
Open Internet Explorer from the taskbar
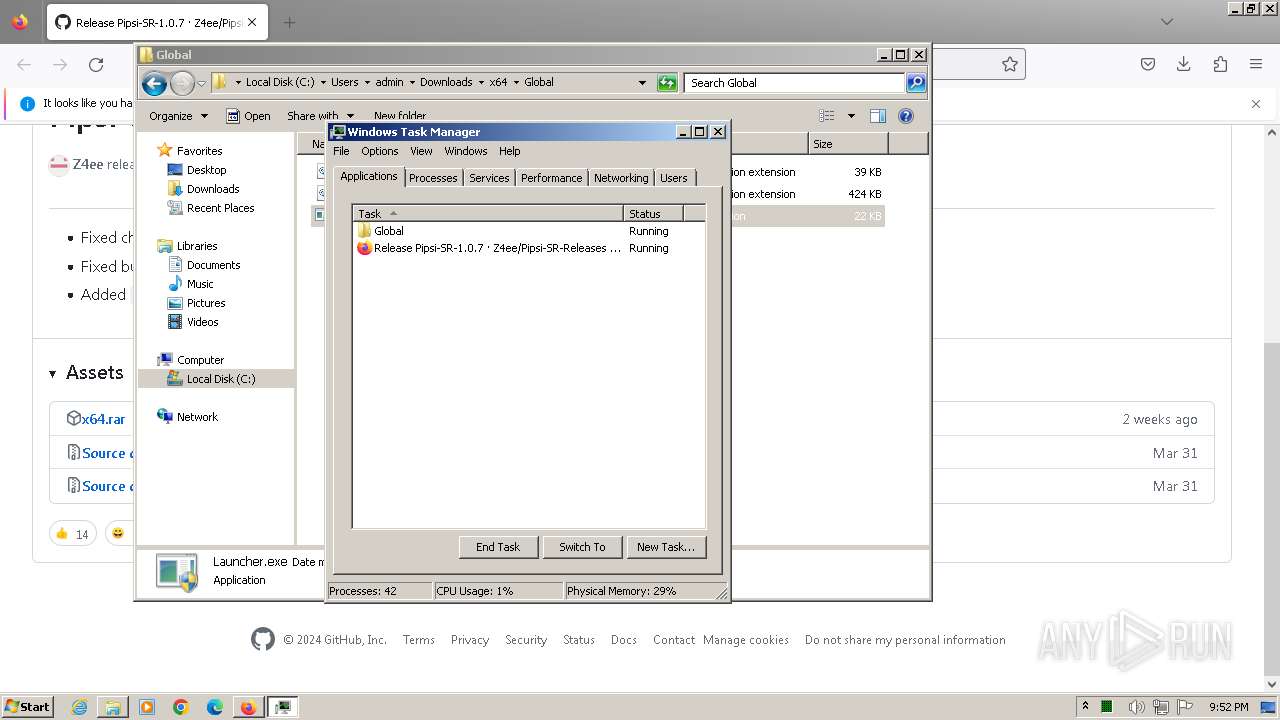coord(80,707)
